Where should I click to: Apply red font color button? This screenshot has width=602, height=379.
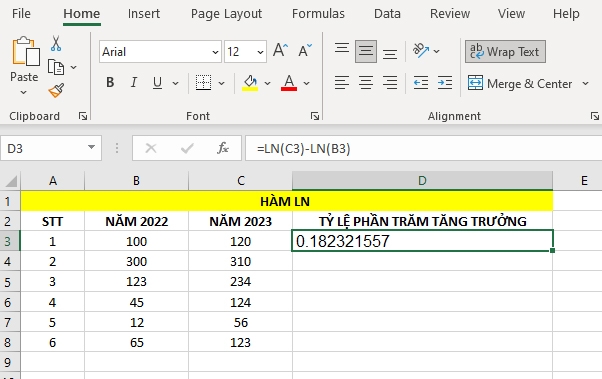[x=289, y=83]
